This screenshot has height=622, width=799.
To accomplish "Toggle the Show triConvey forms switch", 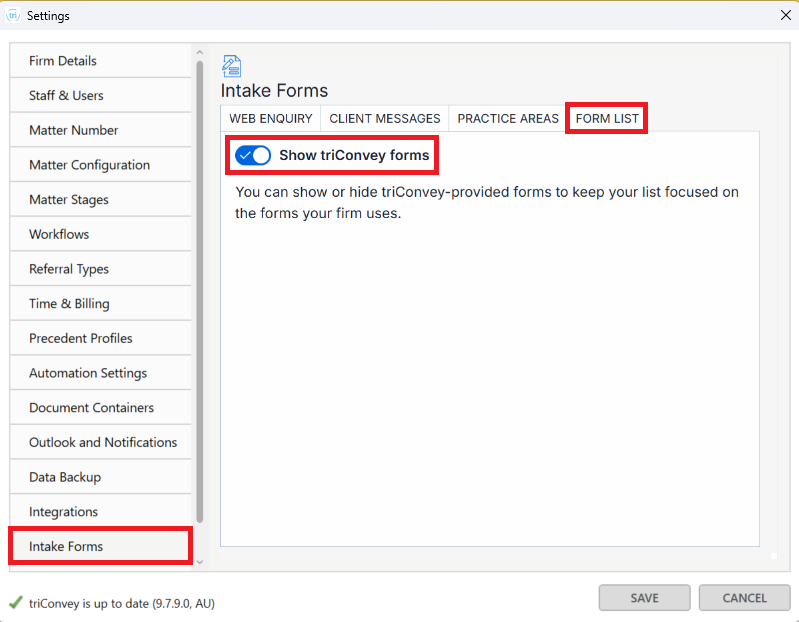I will point(253,155).
